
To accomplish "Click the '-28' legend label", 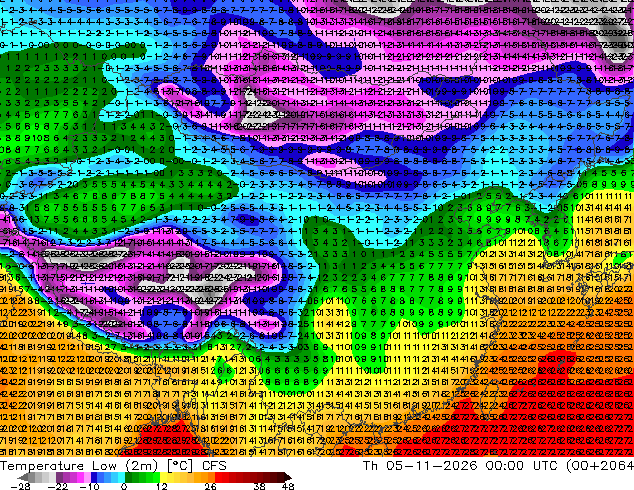I will click(20, 486).
